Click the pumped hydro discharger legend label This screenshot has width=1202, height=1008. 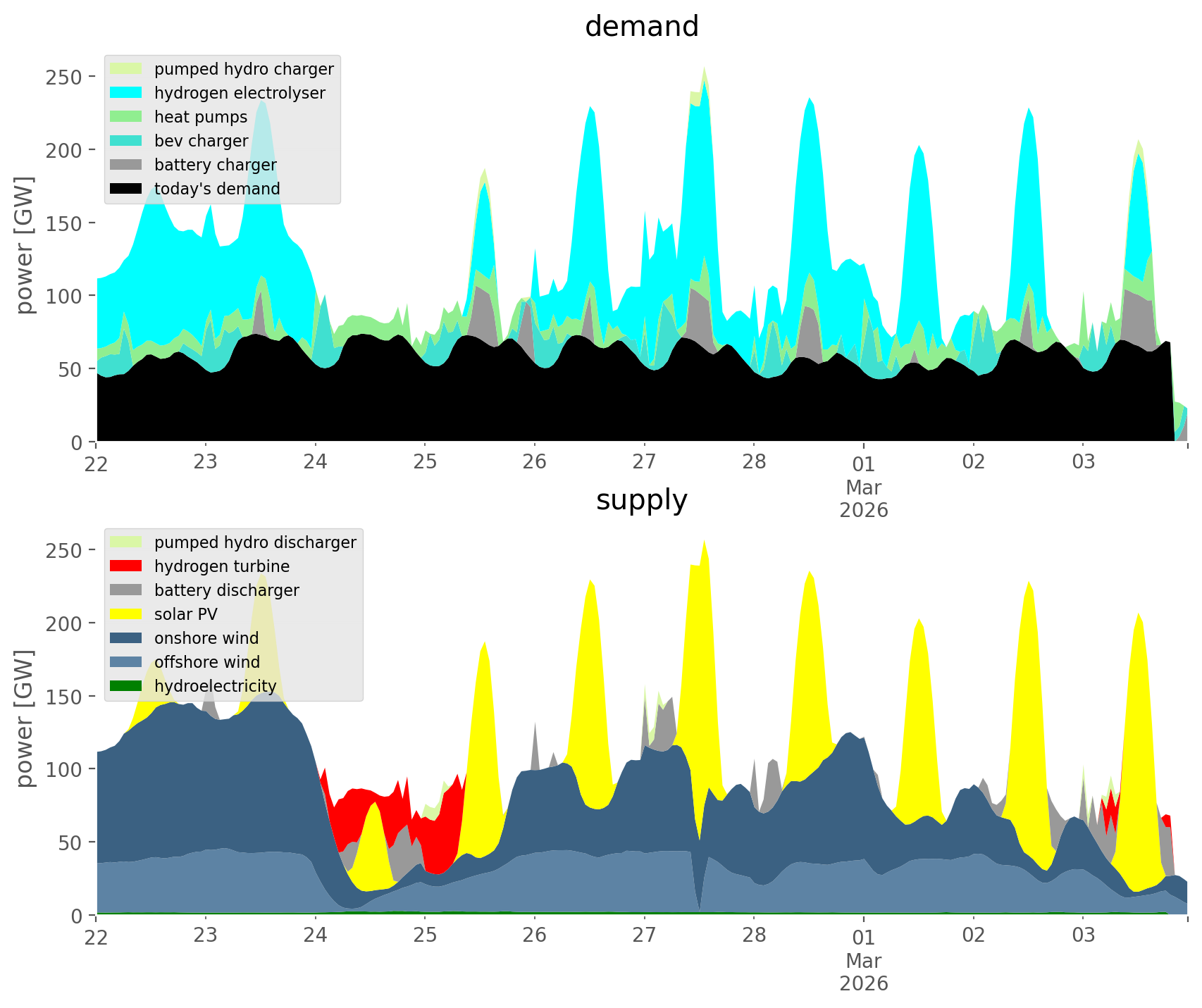255,542
